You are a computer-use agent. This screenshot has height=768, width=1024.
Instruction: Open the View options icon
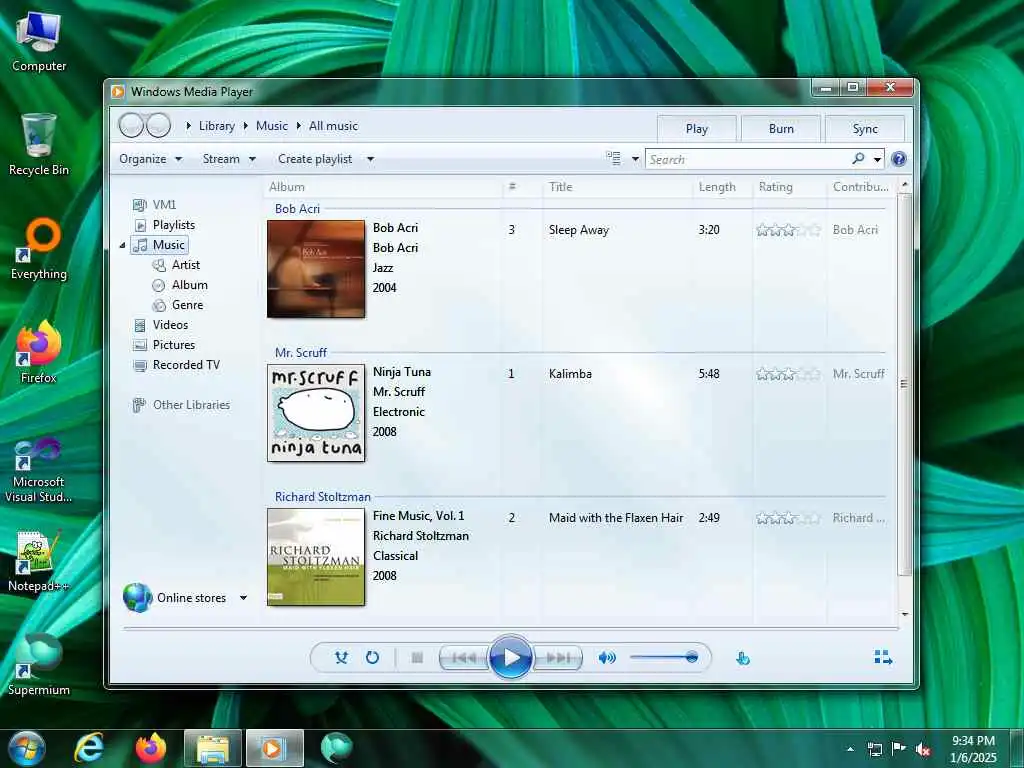614,159
